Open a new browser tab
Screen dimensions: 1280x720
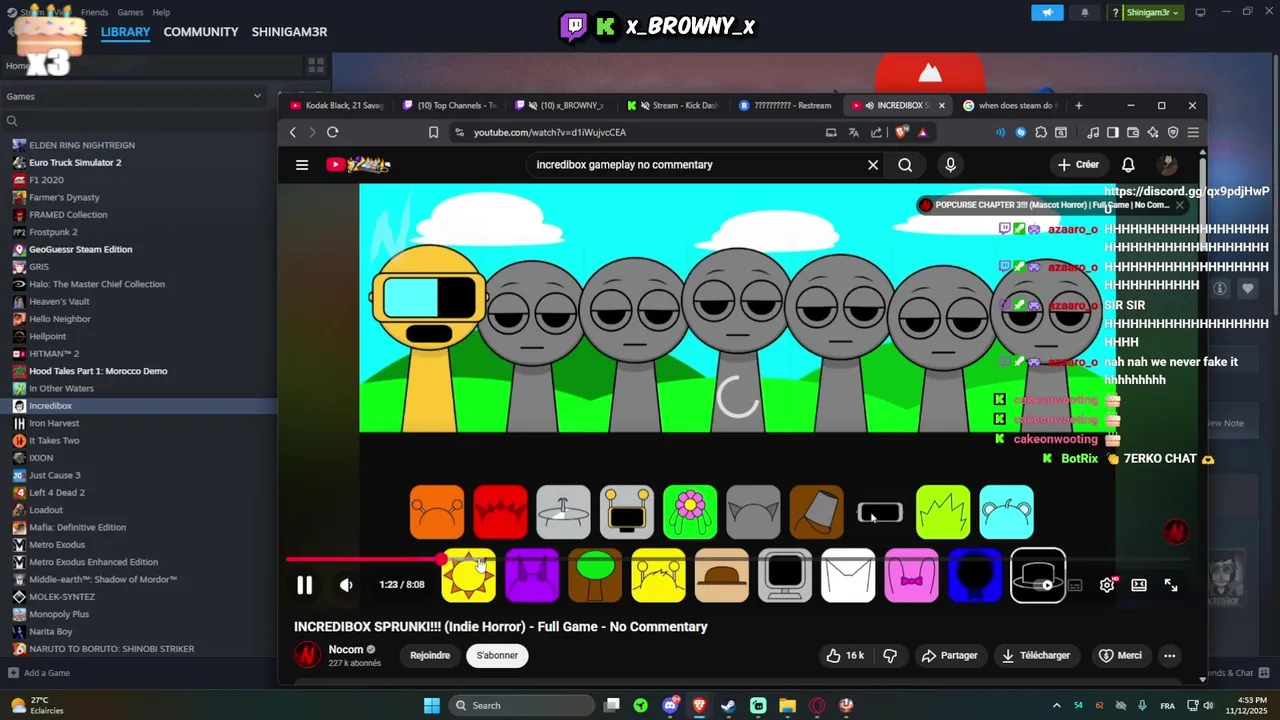click(x=1078, y=105)
